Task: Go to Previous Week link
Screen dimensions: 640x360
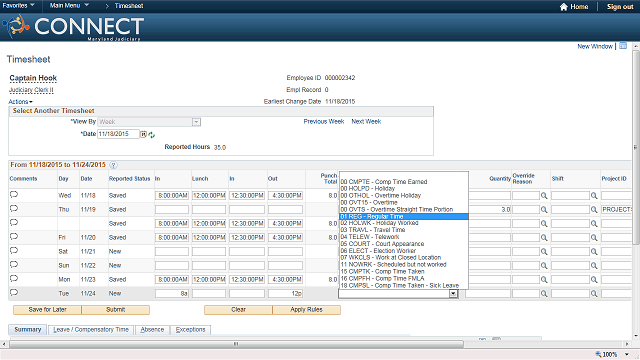Action: click(x=324, y=122)
